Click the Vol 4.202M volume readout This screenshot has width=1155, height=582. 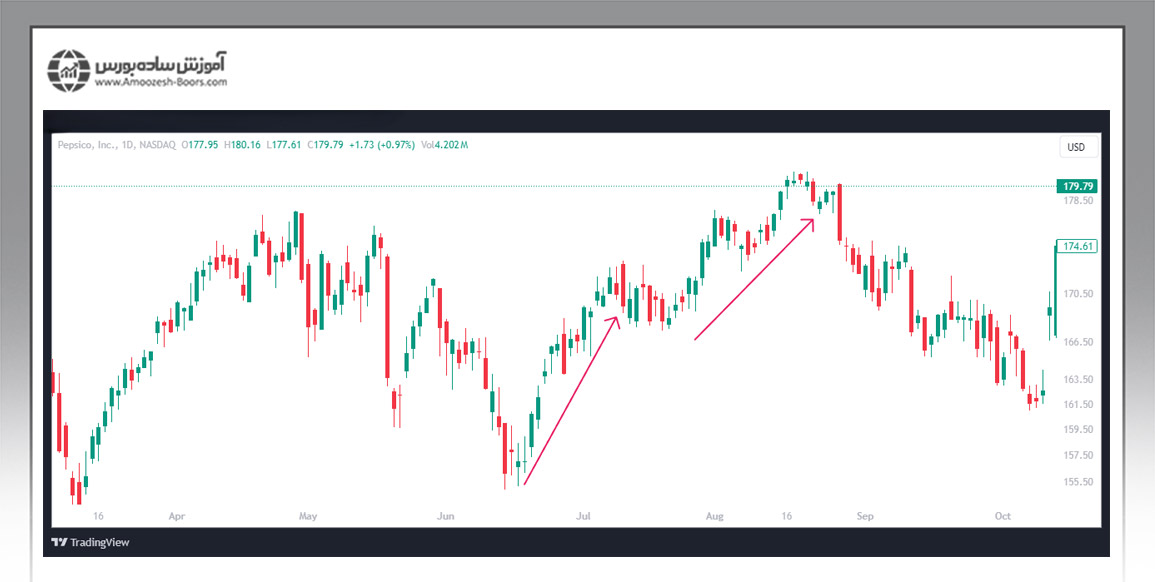444,145
